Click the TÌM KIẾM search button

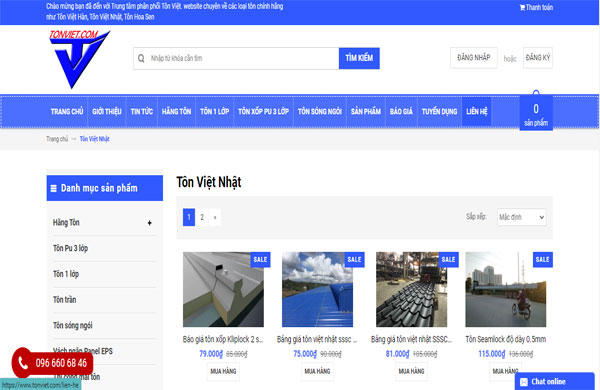(359, 58)
